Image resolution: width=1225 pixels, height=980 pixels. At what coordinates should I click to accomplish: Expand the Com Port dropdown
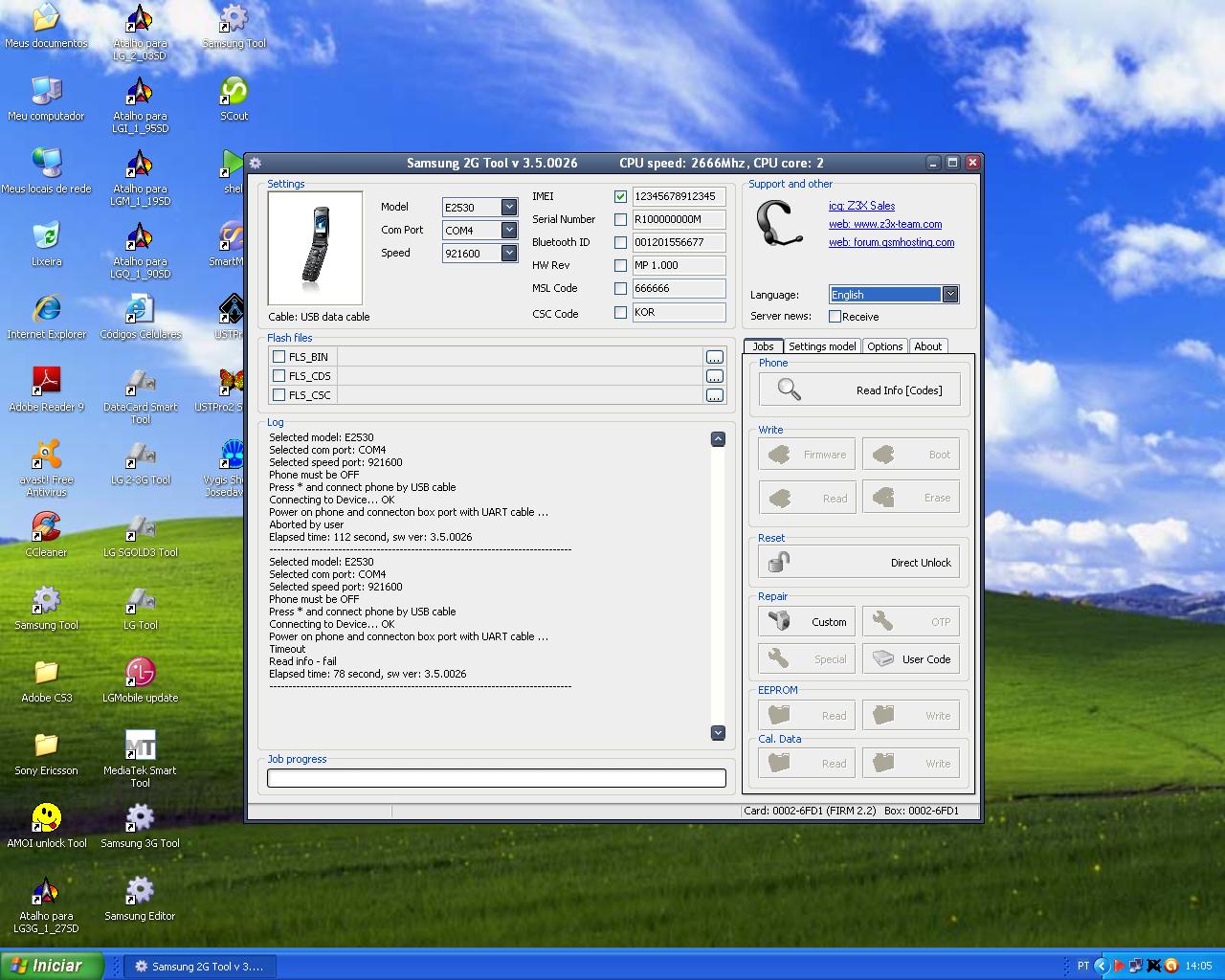click(509, 230)
